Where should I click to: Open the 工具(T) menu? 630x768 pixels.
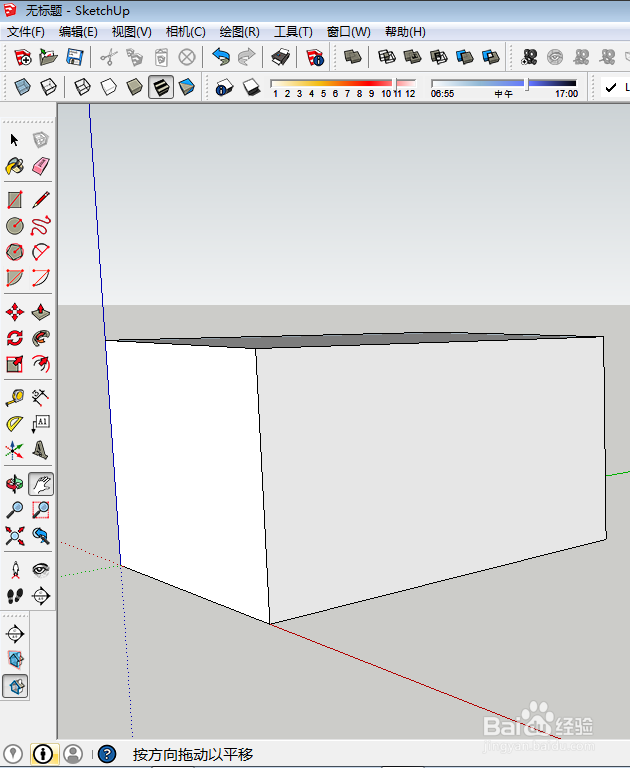293,32
